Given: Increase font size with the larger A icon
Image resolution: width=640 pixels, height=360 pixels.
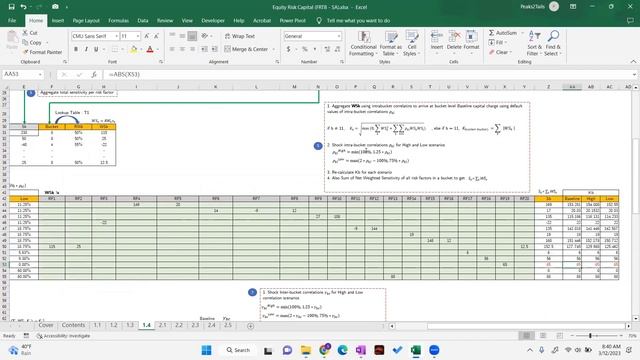Looking at the screenshot, I should pyautogui.click(x=147, y=36).
